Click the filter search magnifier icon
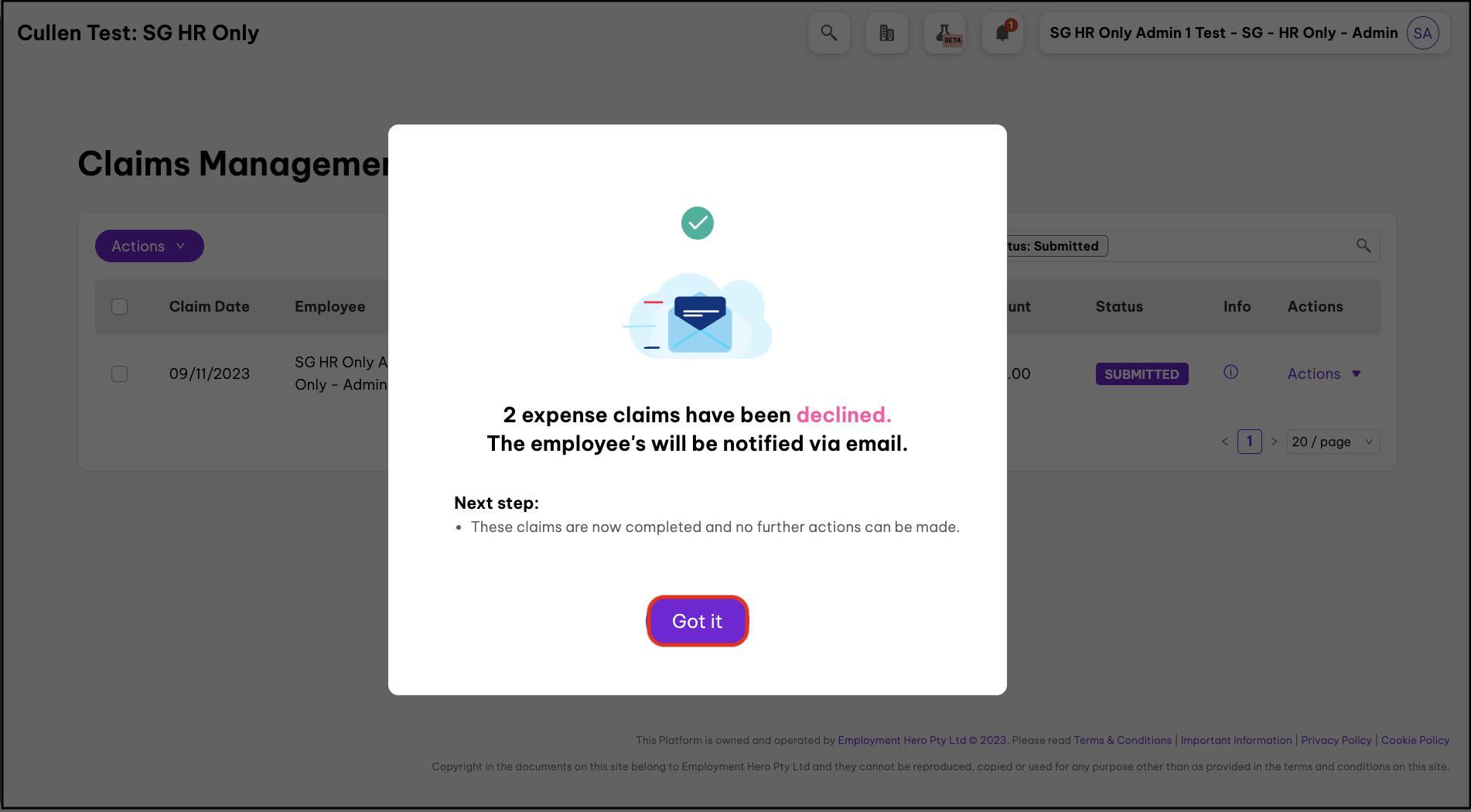The image size is (1471, 812). pos(1363,246)
